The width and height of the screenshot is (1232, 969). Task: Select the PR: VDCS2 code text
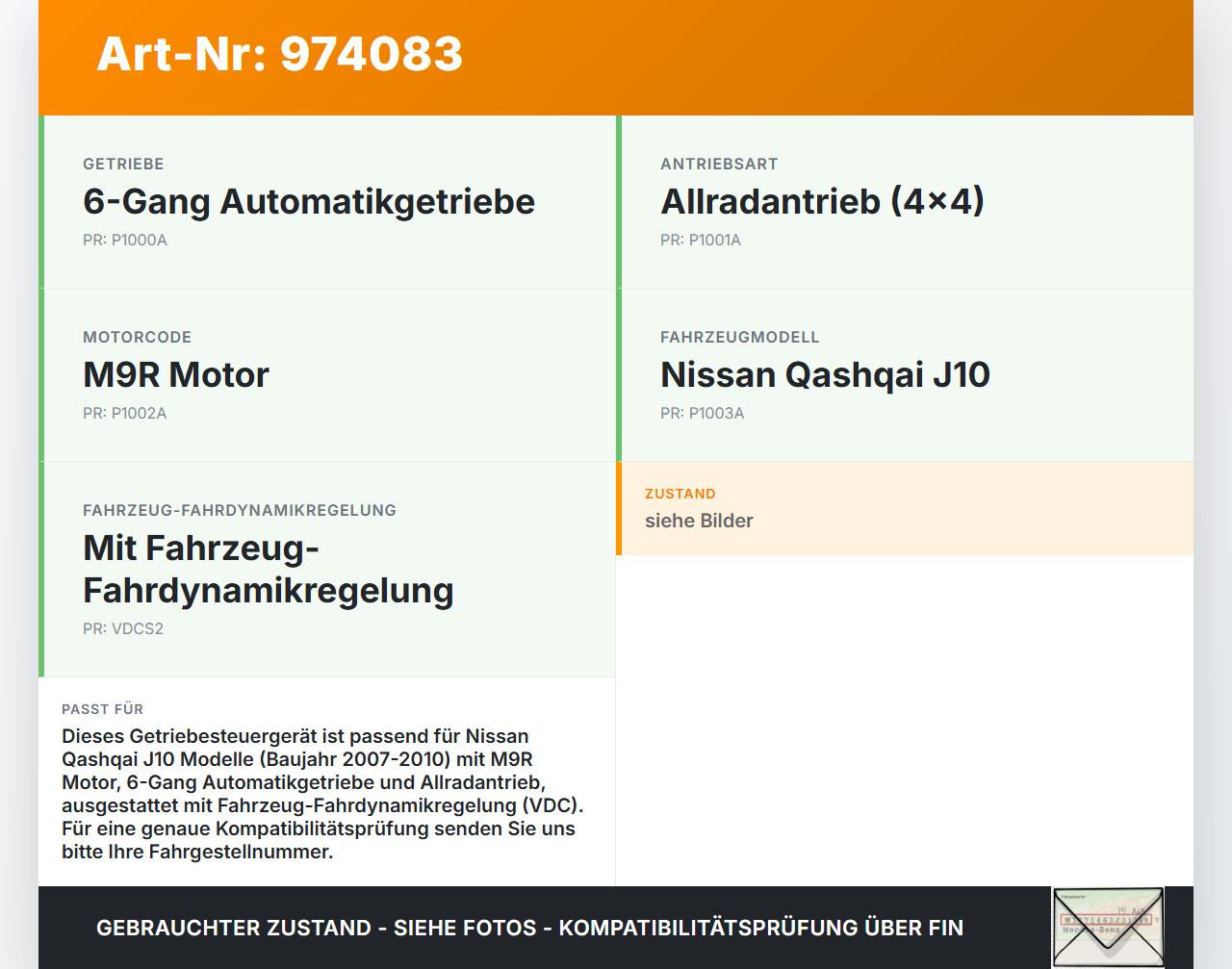123,628
